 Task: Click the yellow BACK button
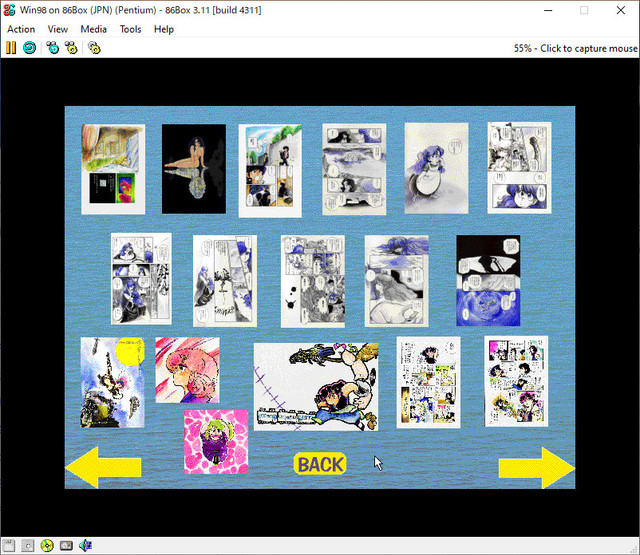320,464
